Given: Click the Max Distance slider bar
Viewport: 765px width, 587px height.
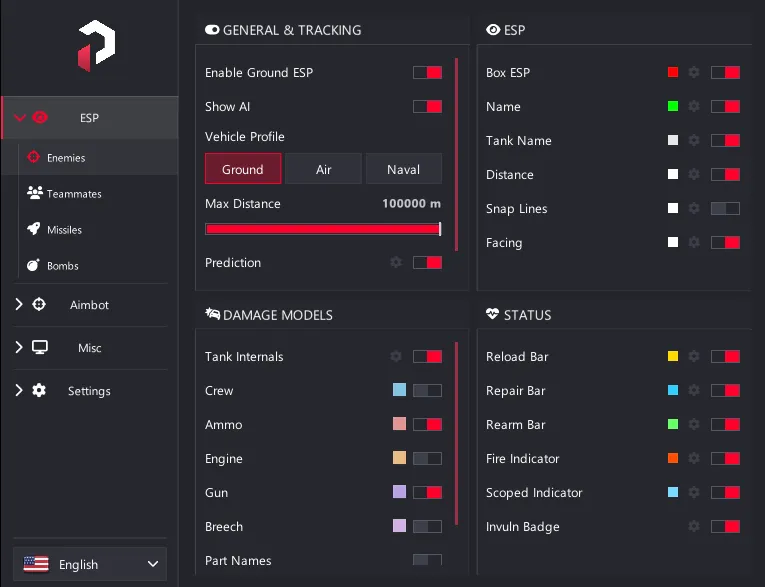Looking at the screenshot, I should tap(323, 229).
